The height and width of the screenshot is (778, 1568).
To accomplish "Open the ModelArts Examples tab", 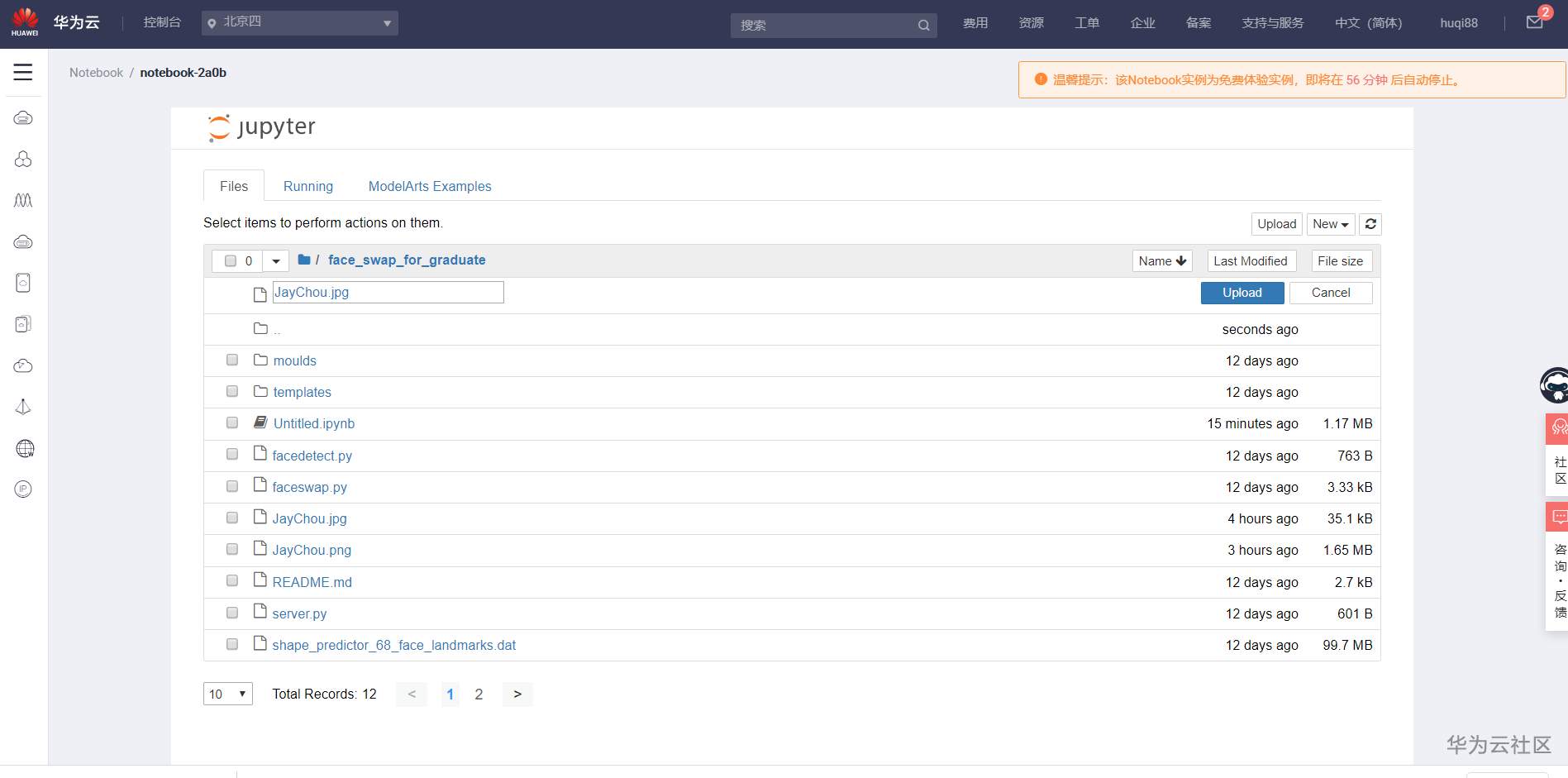I will [430, 186].
